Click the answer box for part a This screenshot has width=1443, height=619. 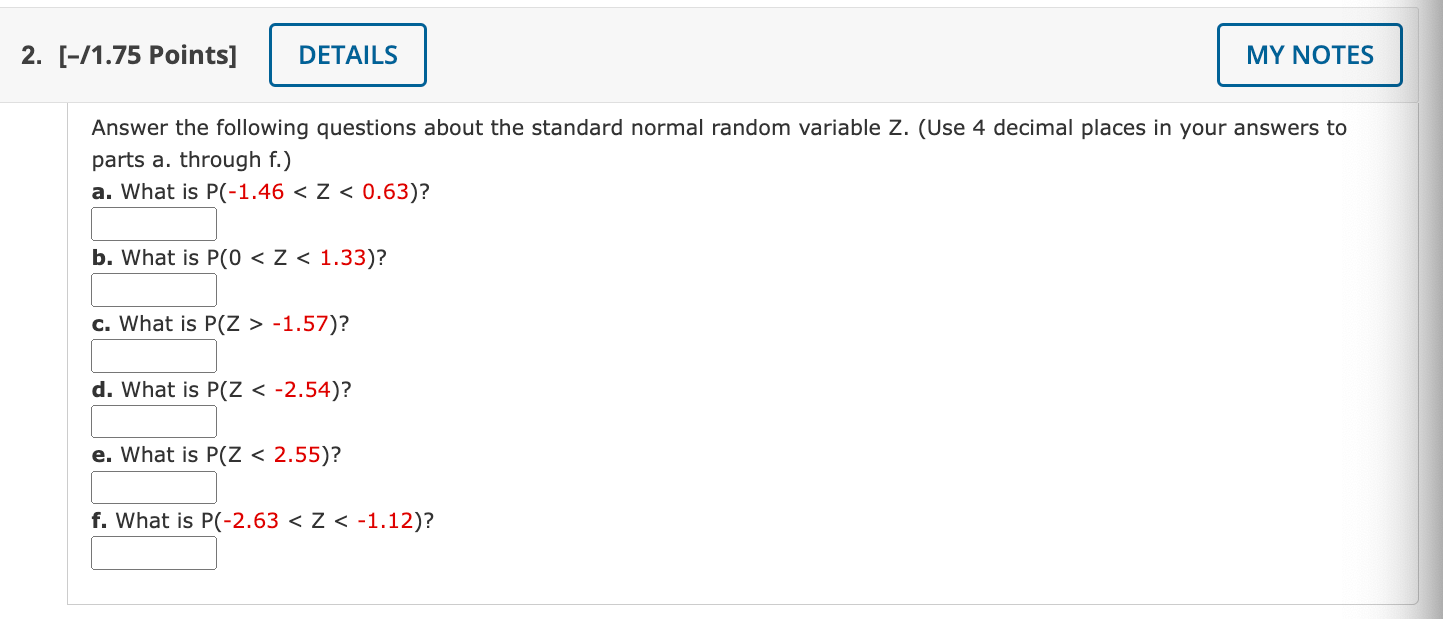tap(153, 223)
